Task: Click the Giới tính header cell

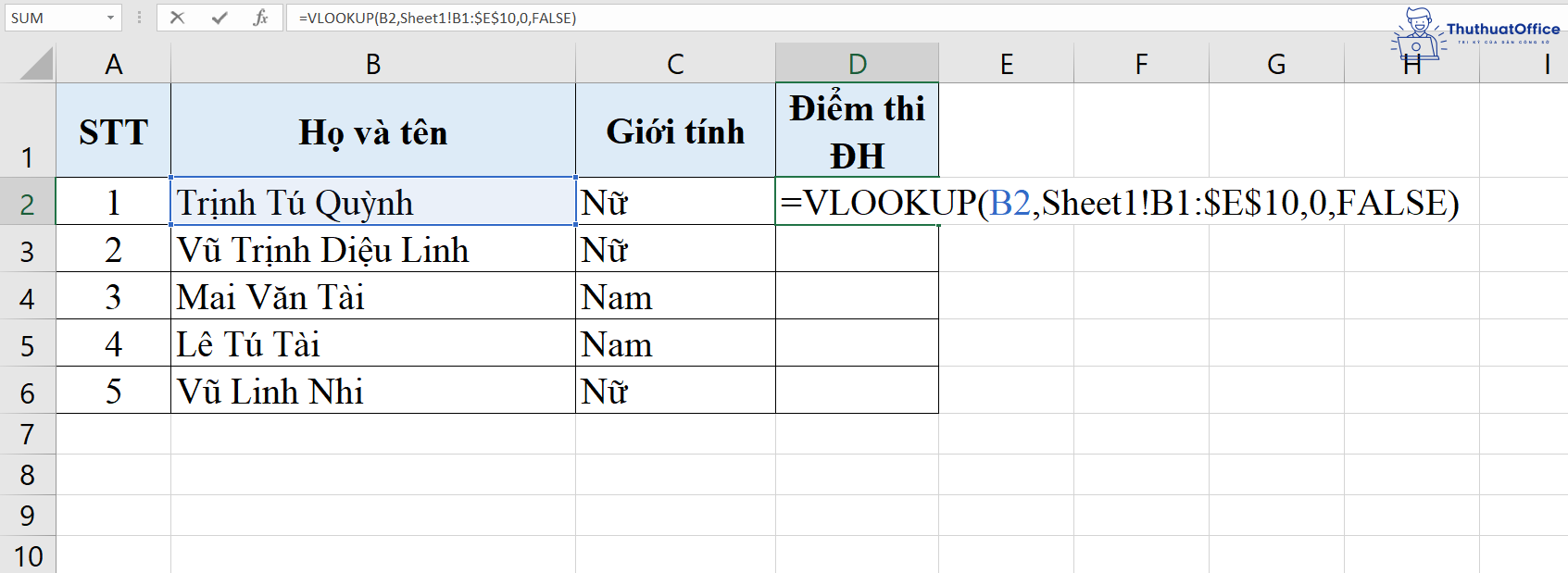Action: click(675, 131)
